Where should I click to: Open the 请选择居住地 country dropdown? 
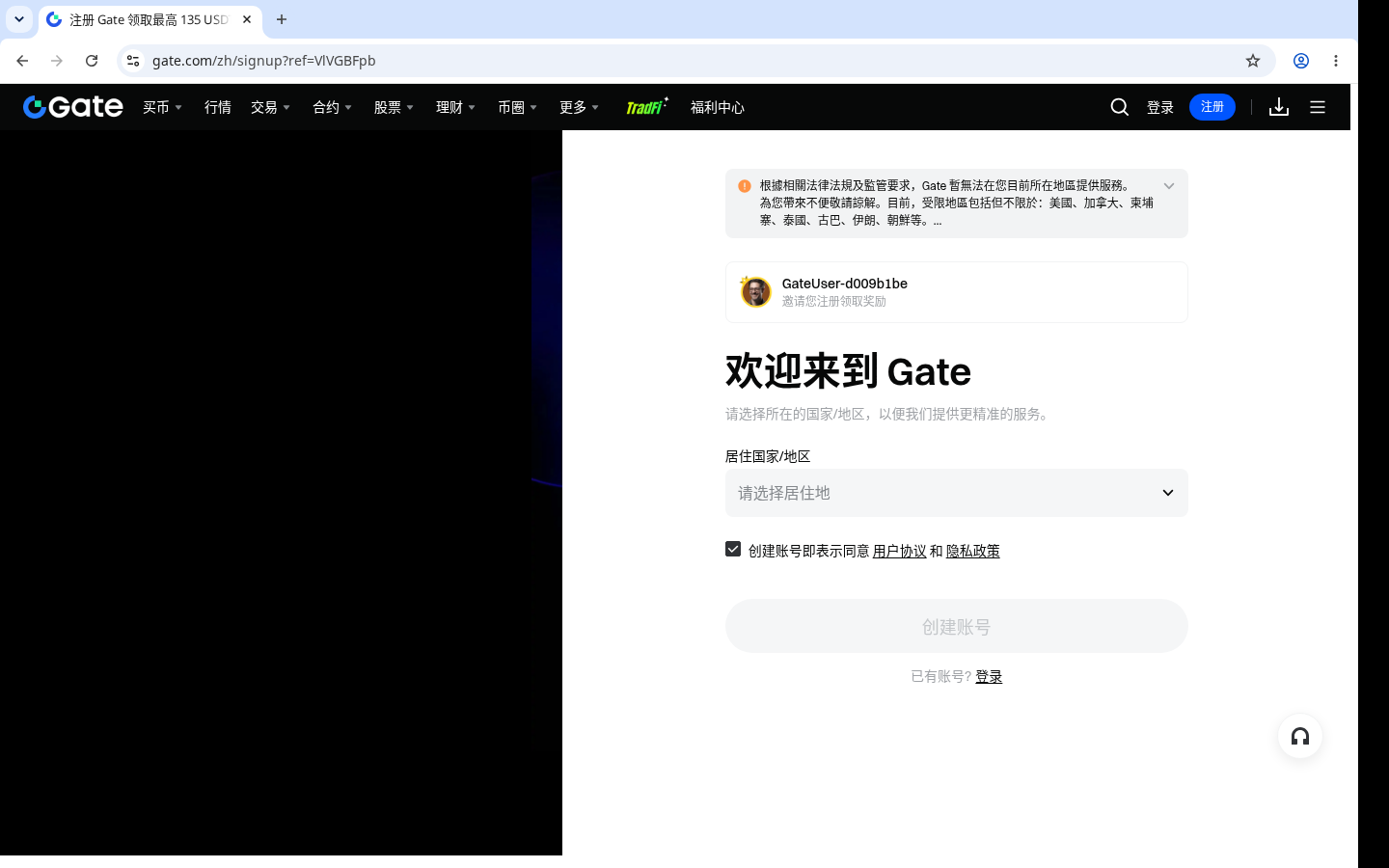click(x=957, y=493)
